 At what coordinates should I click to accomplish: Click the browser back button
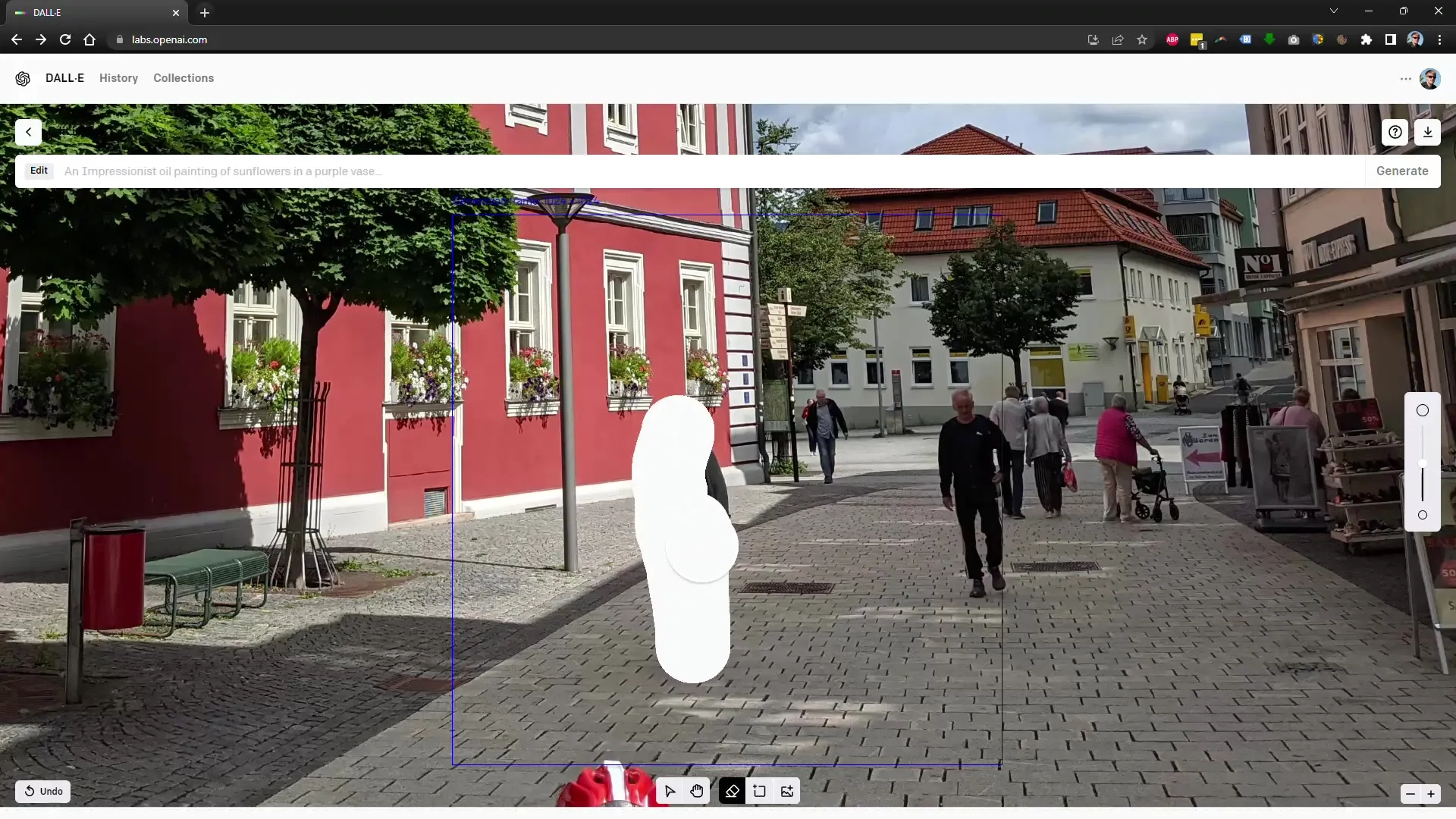pyautogui.click(x=17, y=39)
